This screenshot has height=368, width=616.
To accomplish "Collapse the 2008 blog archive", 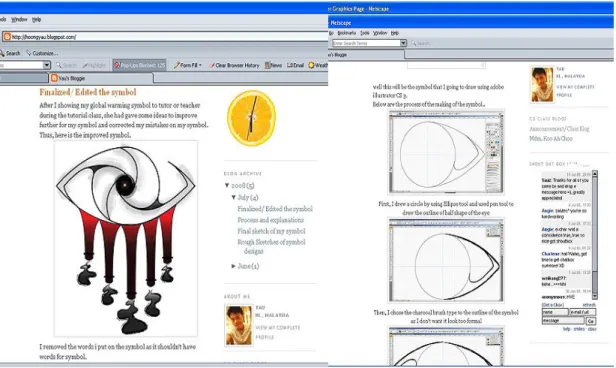I will point(227,185).
